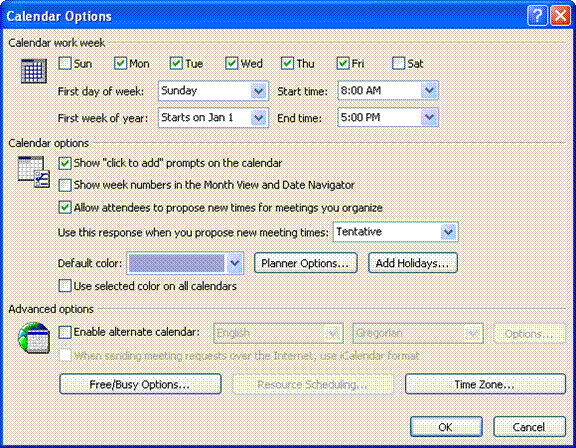The image size is (576, 448).
Task: Enable the Sun work day checkbox
Action: click(65, 63)
